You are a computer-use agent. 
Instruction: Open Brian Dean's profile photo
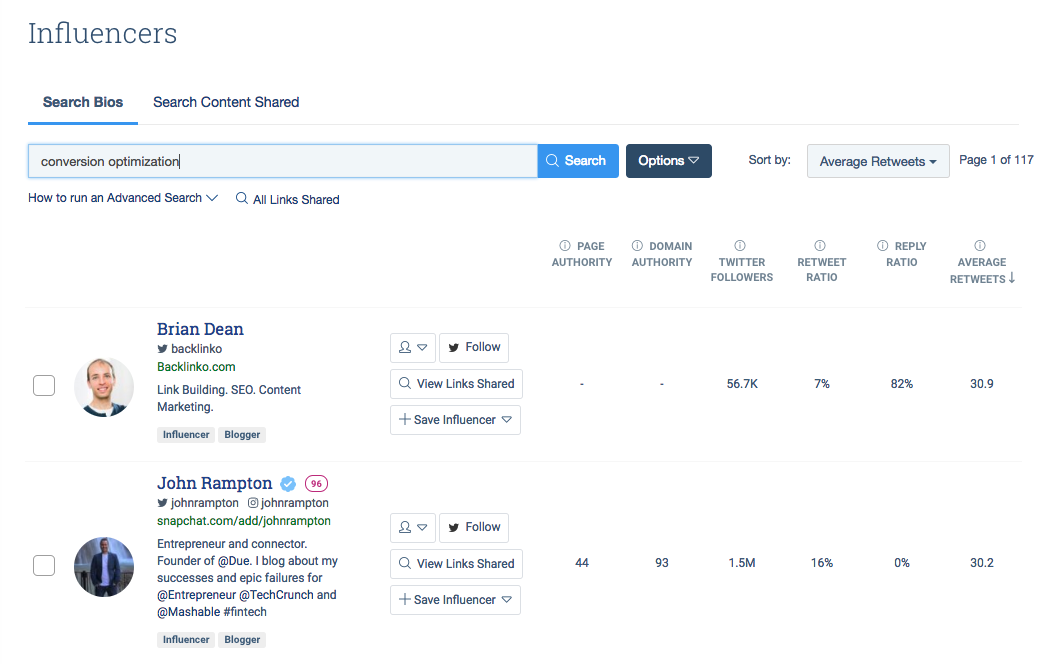pyautogui.click(x=104, y=387)
